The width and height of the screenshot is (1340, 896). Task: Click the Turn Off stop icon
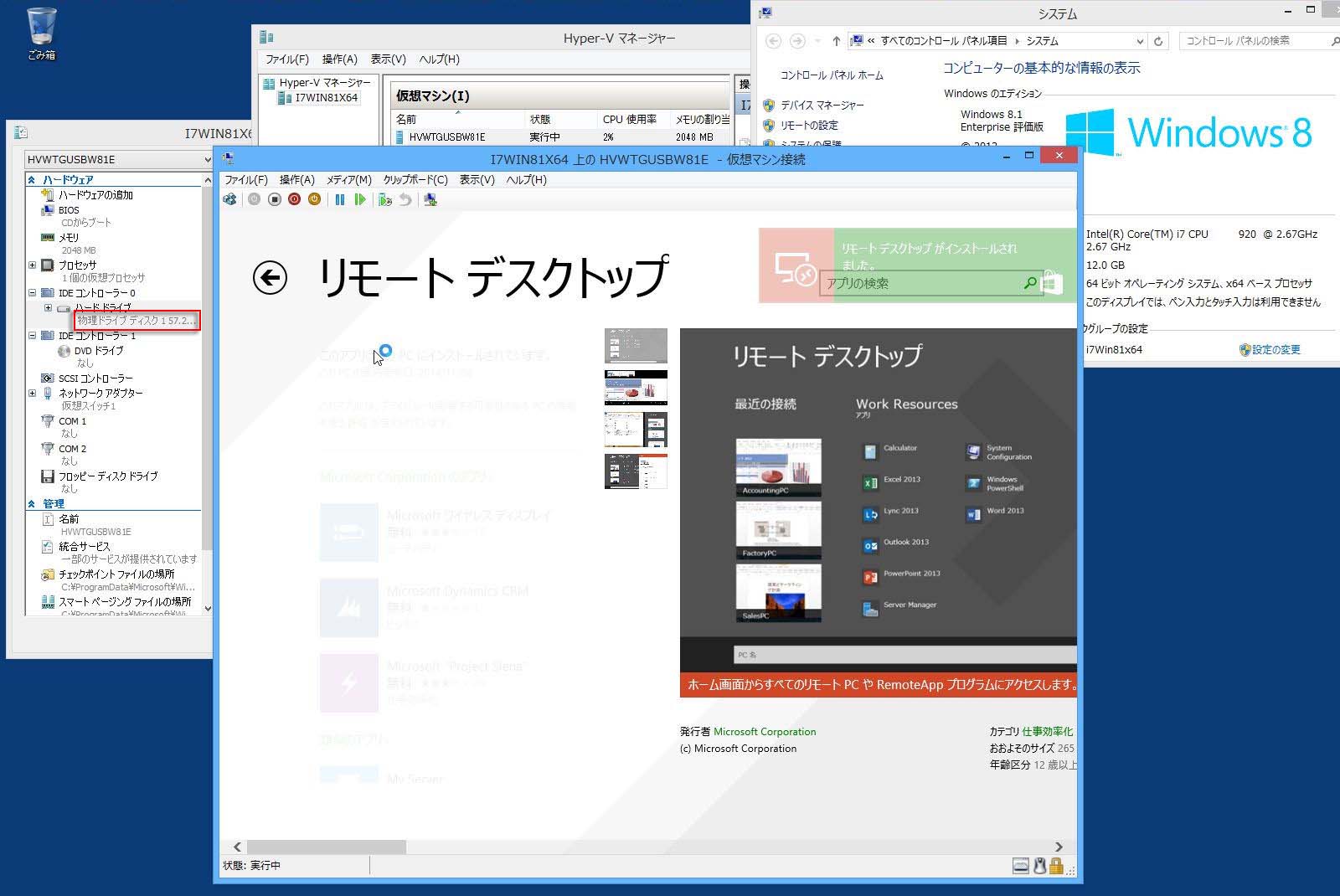[x=274, y=199]
